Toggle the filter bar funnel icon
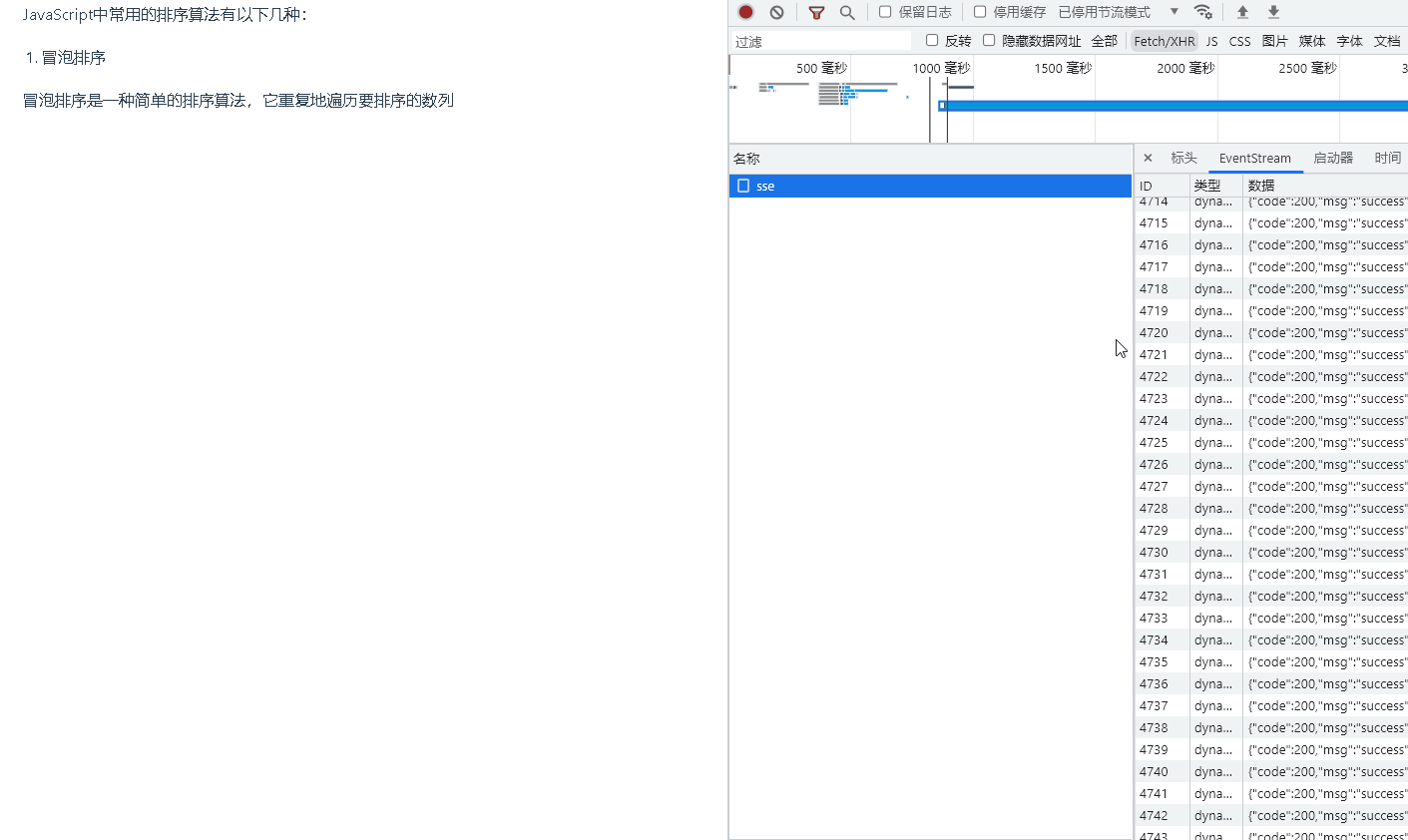Image resolution: width=1408 pixels, height=840 pixels. click(816, 12)
